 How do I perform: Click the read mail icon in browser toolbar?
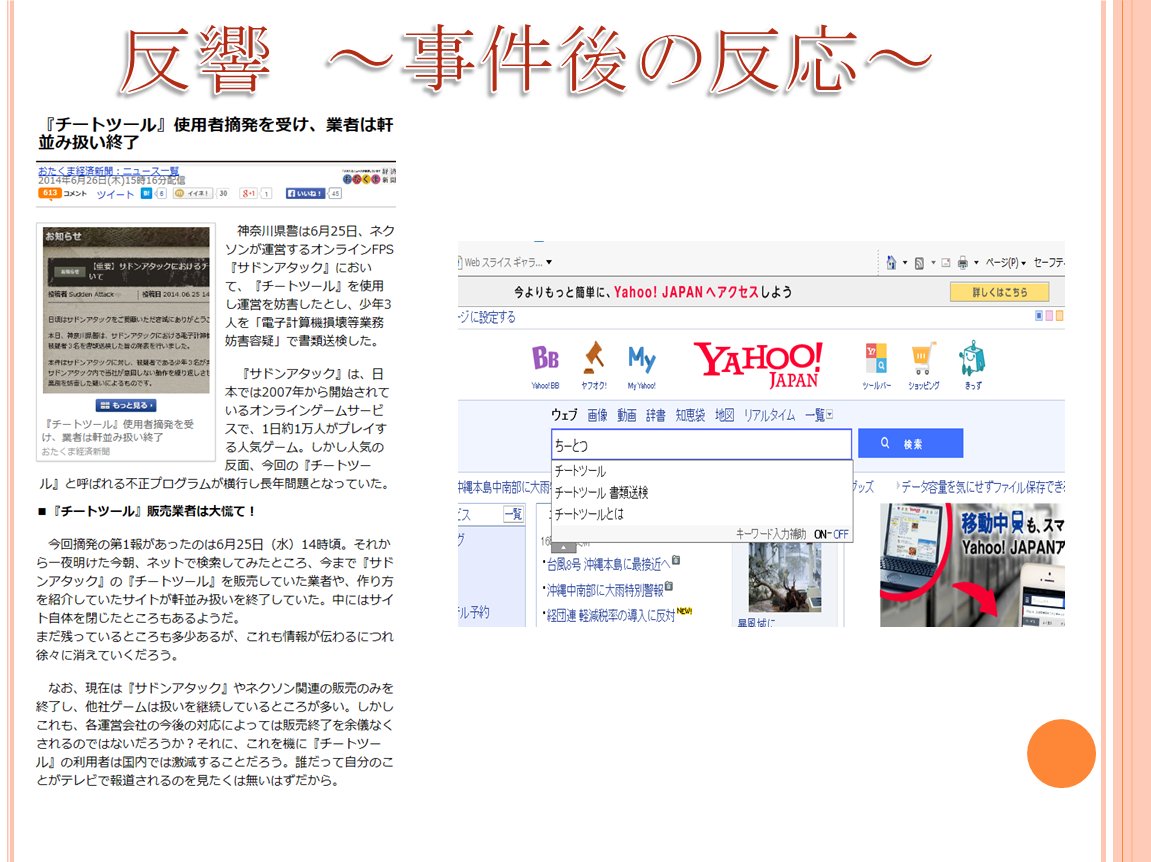(x=945, y=263)
